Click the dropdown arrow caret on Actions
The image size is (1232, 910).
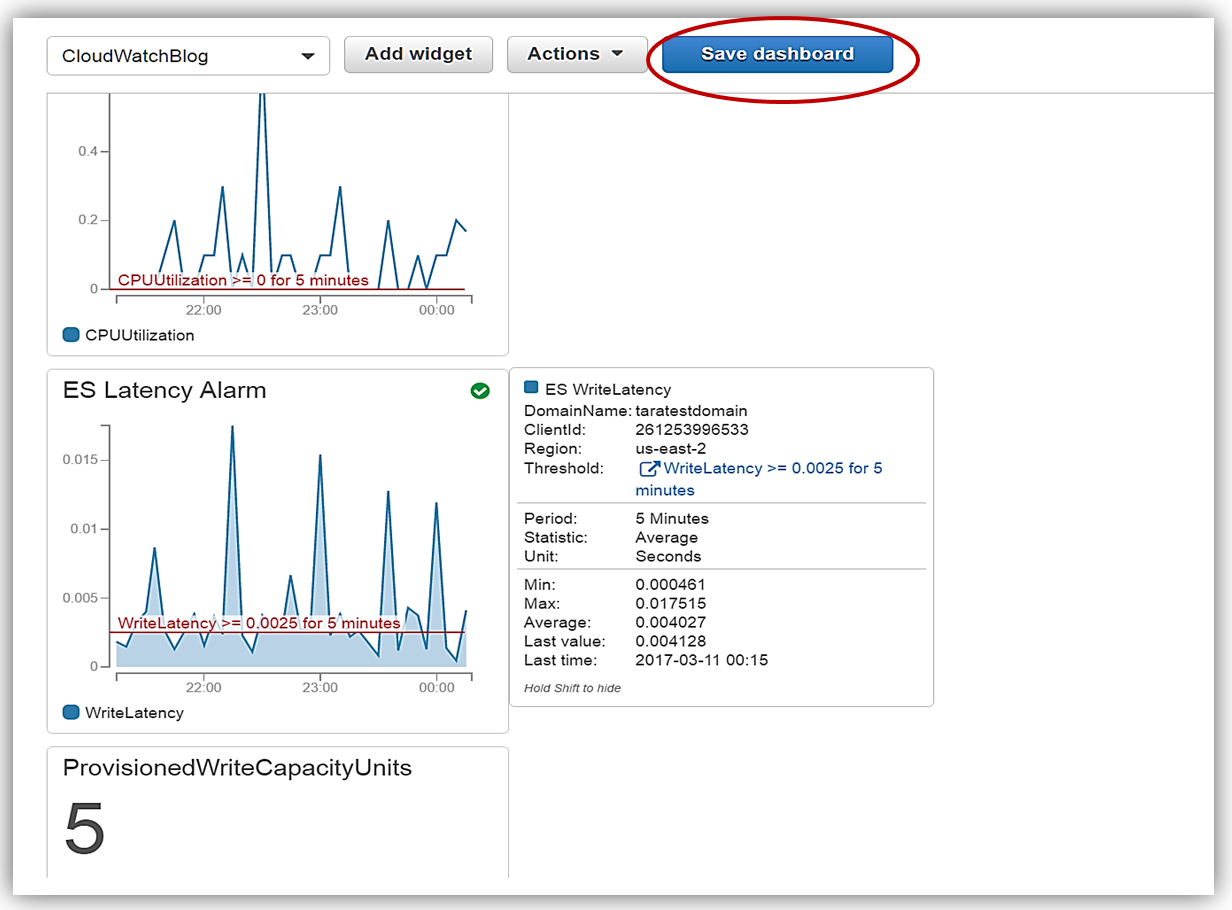click(616, 54)
